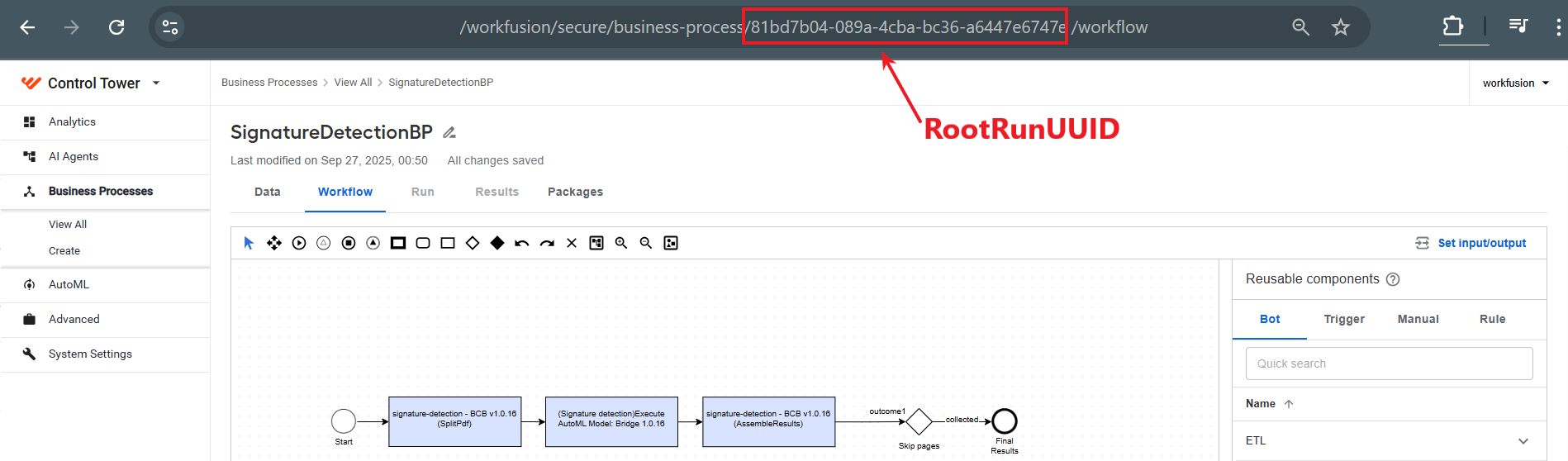Undo the last workflow change
The height and width of the screenshot is (461, 1568).
pos(522,243)
